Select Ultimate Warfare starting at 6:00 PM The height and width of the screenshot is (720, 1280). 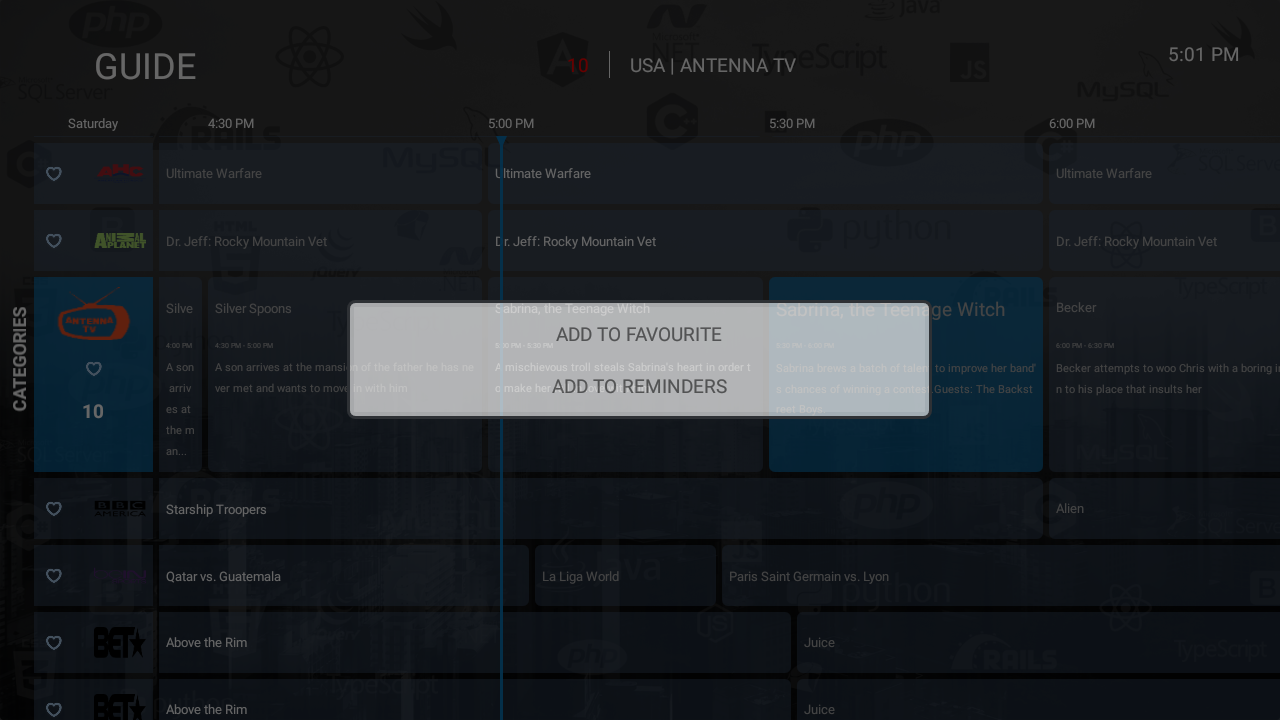pyautogui.click(x=1165, y=173)
